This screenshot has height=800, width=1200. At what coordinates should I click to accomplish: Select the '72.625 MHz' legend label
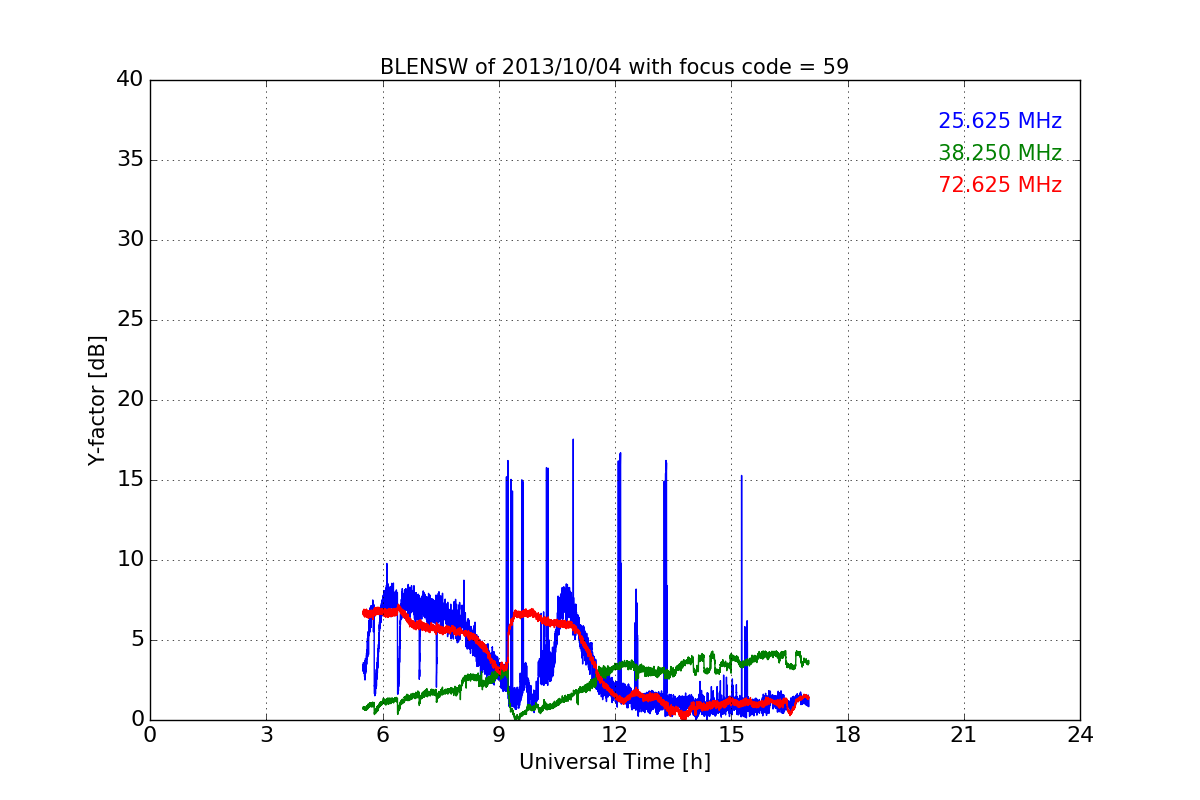pos(1000,185)
